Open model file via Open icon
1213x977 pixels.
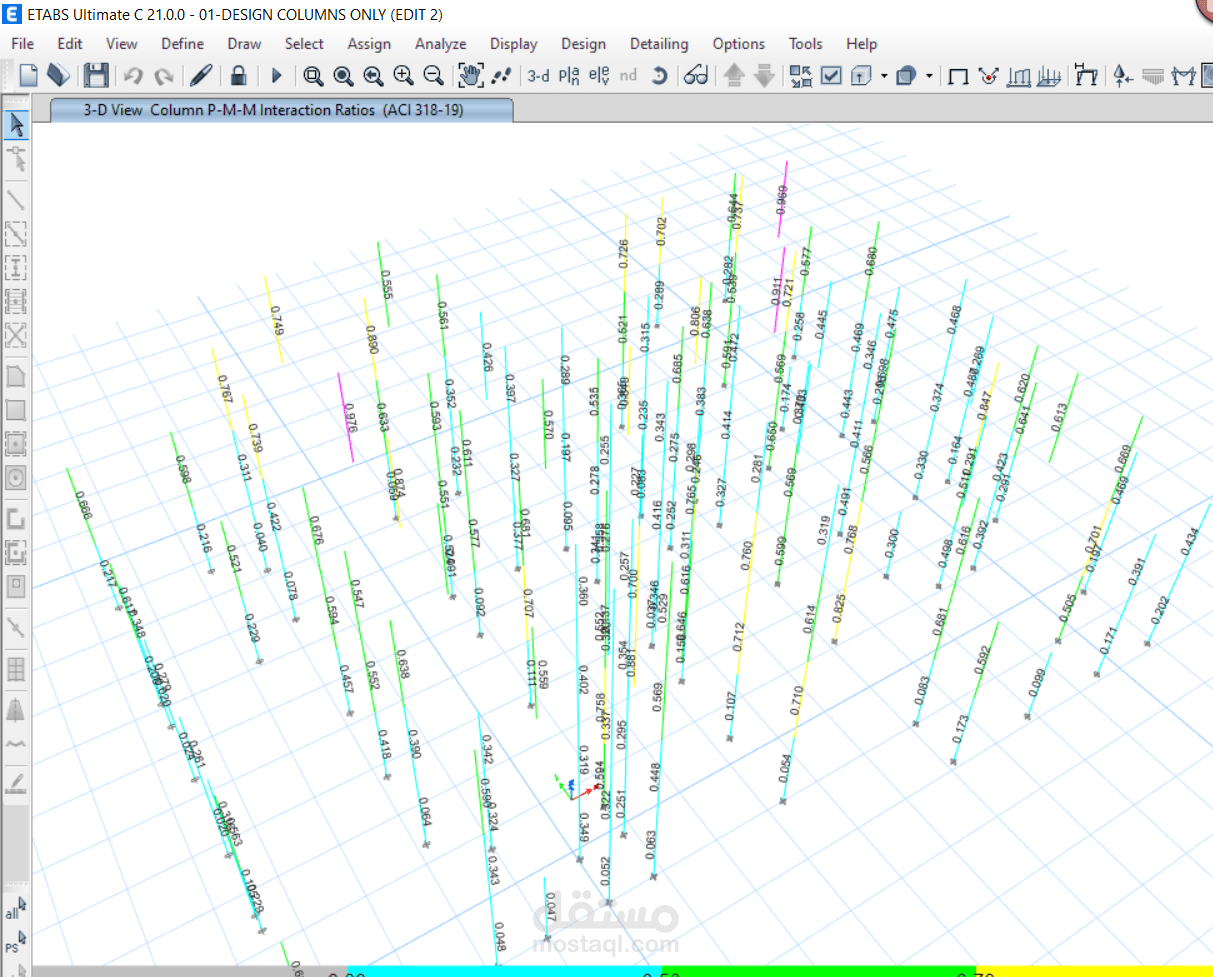click(x=59, y=75)
